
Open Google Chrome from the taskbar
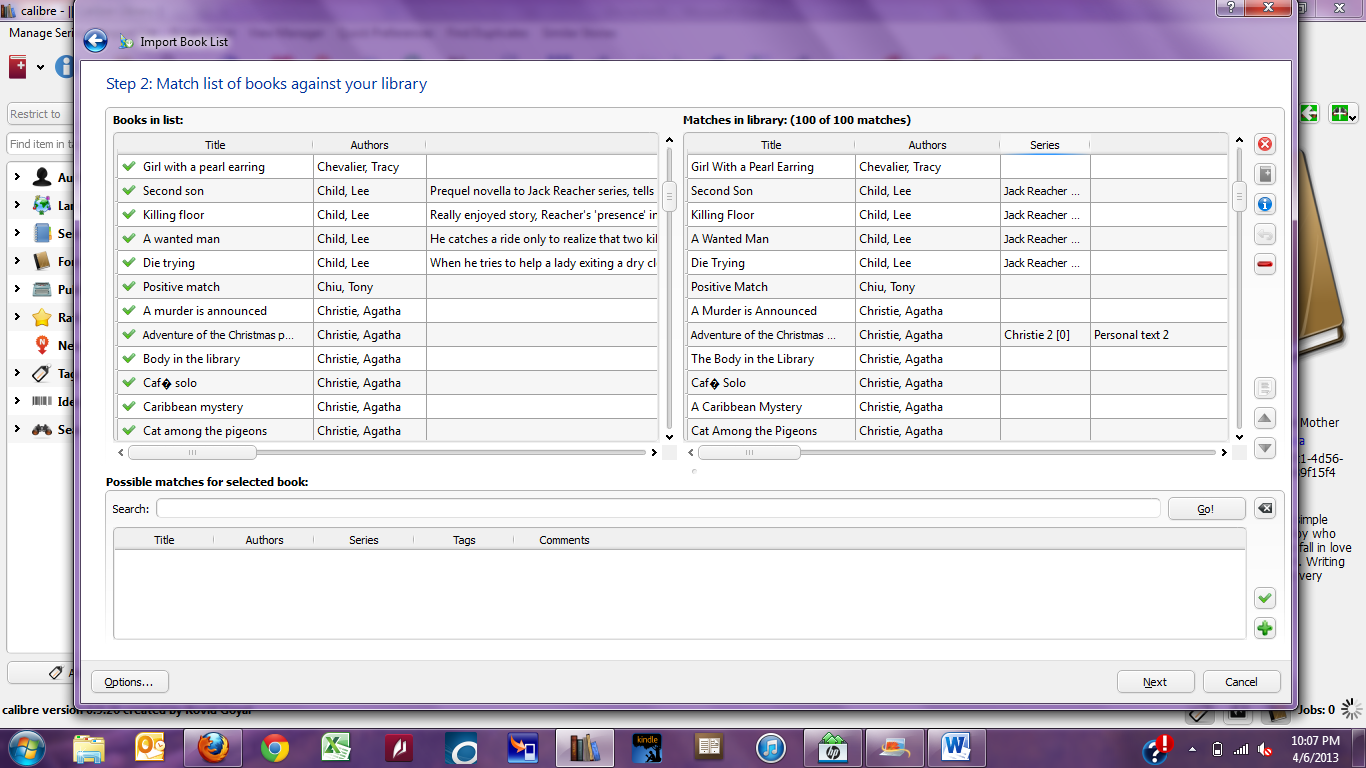(x=275, y=747)
